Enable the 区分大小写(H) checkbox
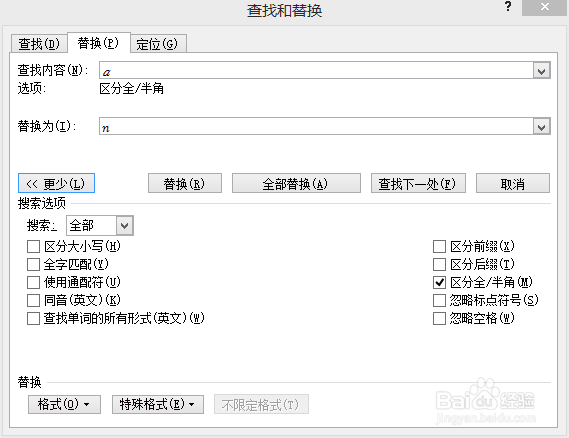This screenshot has width=569, height=438. pyautogui.click(x=33, y=247)
